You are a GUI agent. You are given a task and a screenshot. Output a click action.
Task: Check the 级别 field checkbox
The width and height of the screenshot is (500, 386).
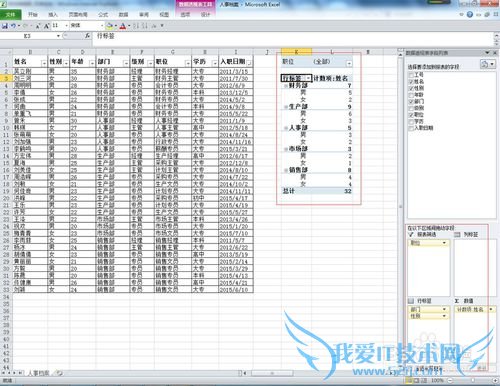(x=411, y=108)
